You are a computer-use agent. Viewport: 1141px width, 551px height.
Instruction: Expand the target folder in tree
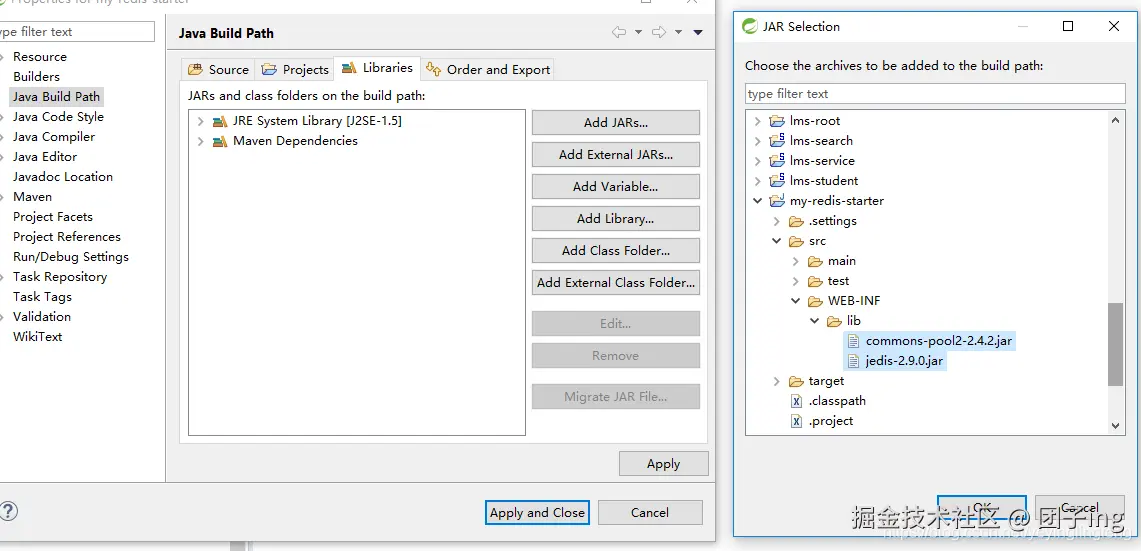tap(777, 381)
